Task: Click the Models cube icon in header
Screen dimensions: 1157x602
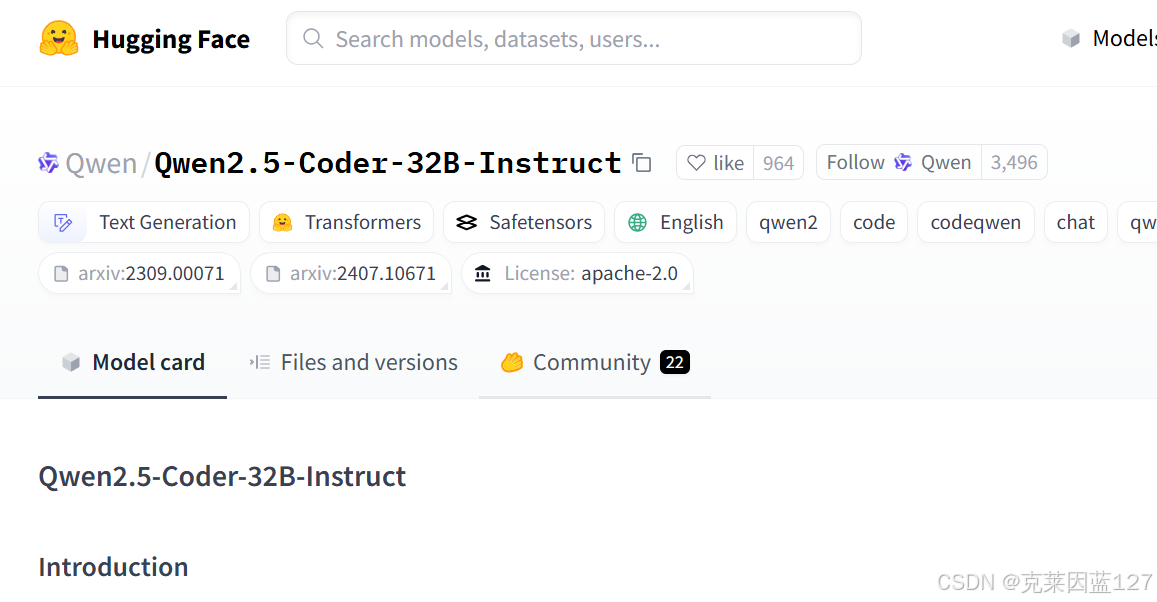Action: click(x=1071, y=38)
